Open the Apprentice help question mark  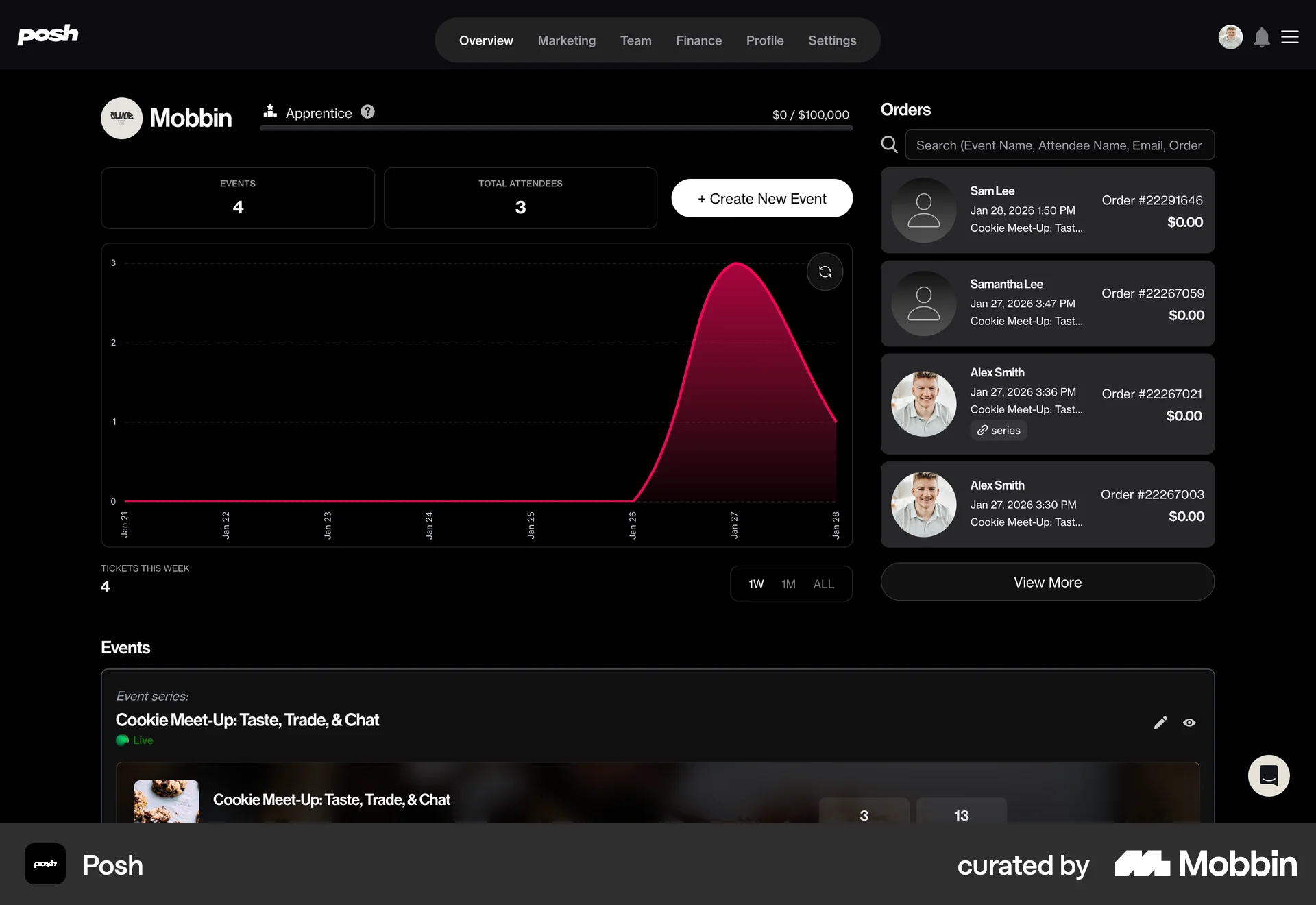367,112
